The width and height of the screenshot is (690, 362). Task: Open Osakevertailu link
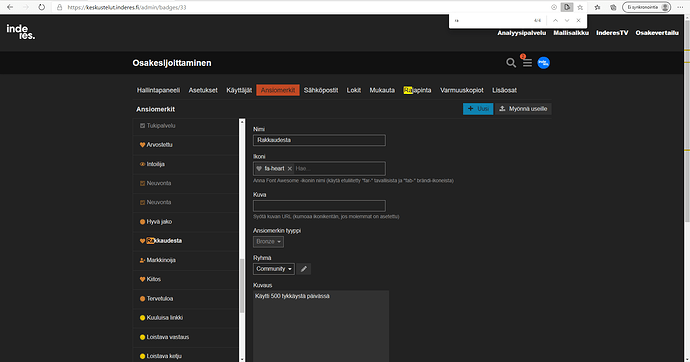(x=657, y=33)
